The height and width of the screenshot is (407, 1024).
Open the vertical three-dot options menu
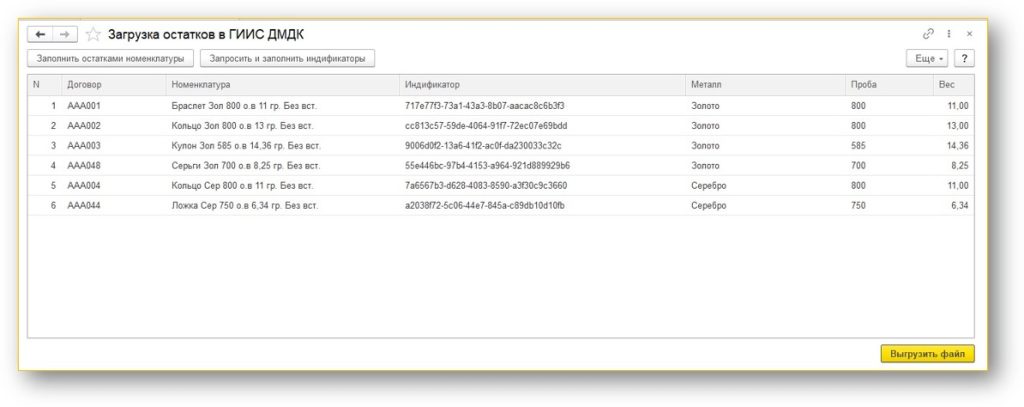tap(949, 34)
